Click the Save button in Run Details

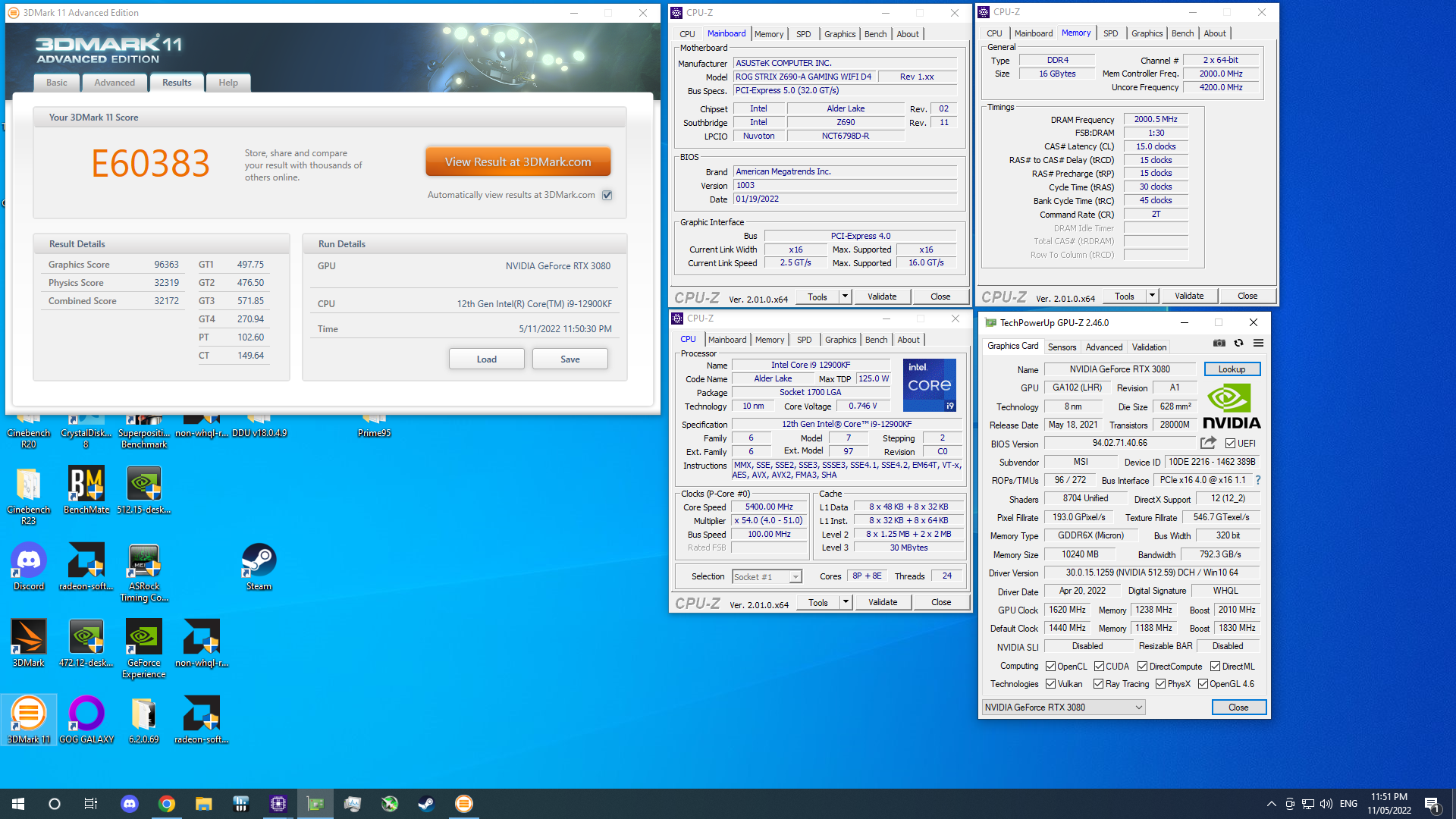570,359
